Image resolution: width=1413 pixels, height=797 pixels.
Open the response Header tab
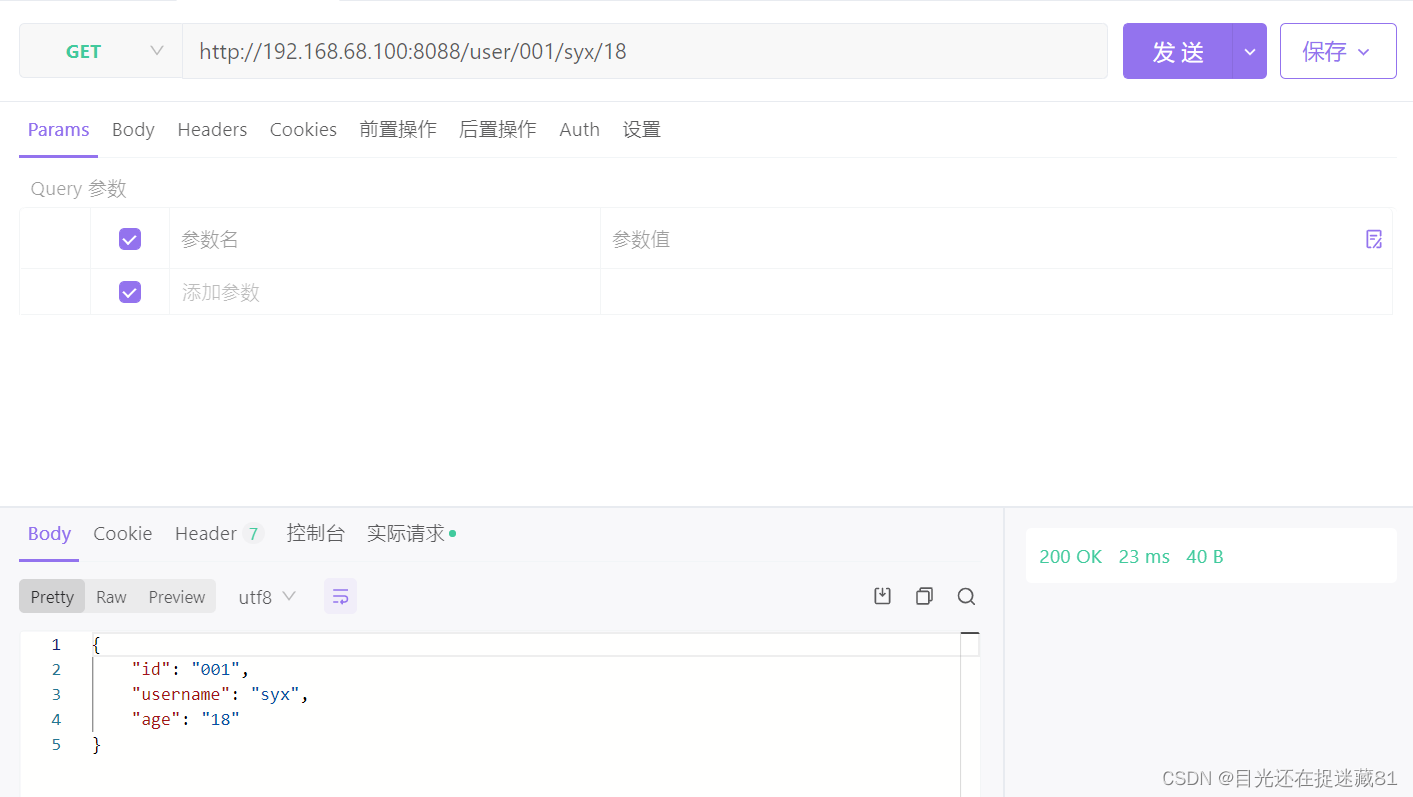[219, 534]
